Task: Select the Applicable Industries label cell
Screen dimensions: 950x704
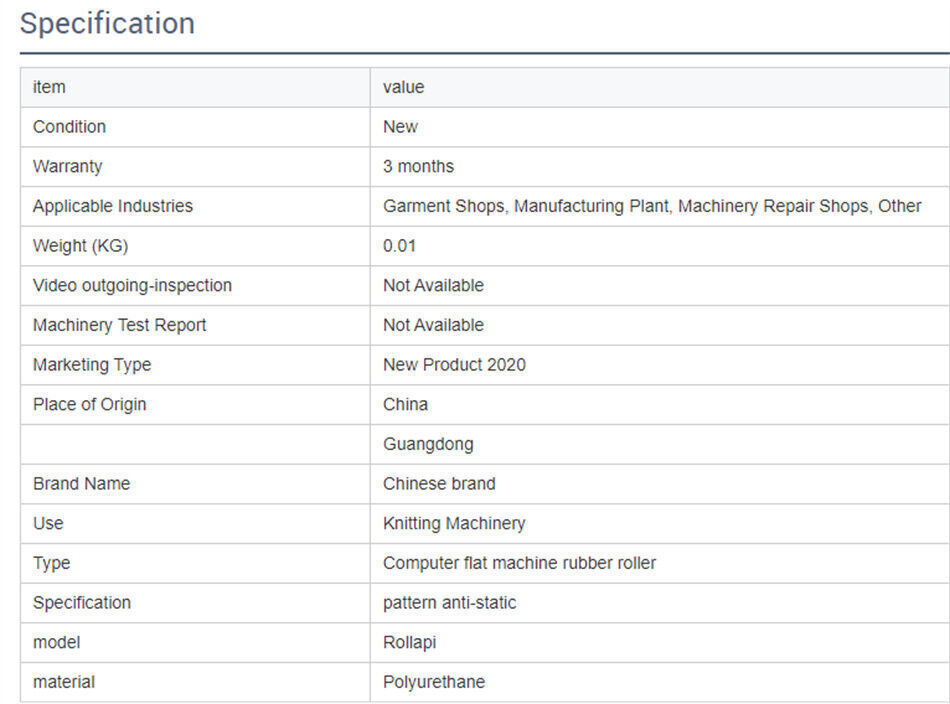Action: coord(113,206)
